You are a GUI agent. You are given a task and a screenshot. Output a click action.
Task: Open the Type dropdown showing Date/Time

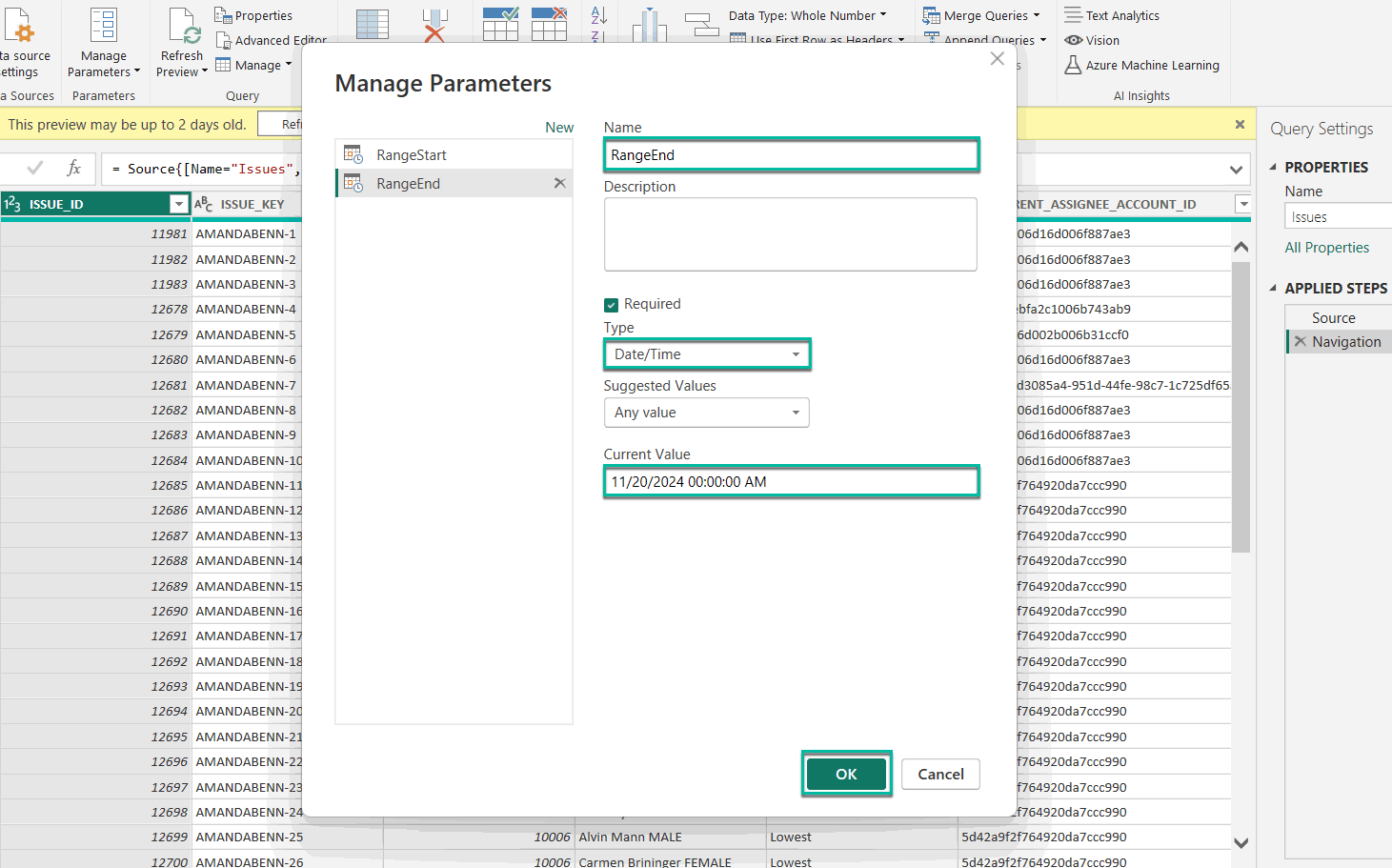706,354
